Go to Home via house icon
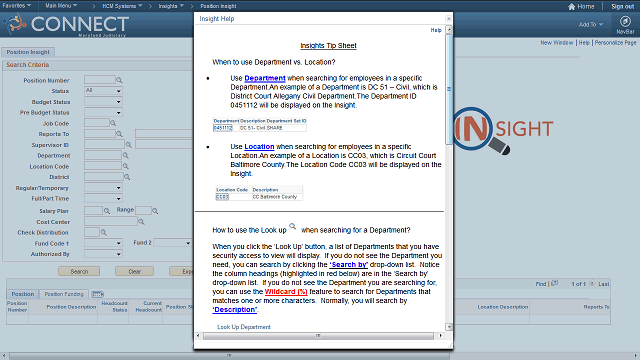Viewport: 640px width, 360px height. [571, 6]
